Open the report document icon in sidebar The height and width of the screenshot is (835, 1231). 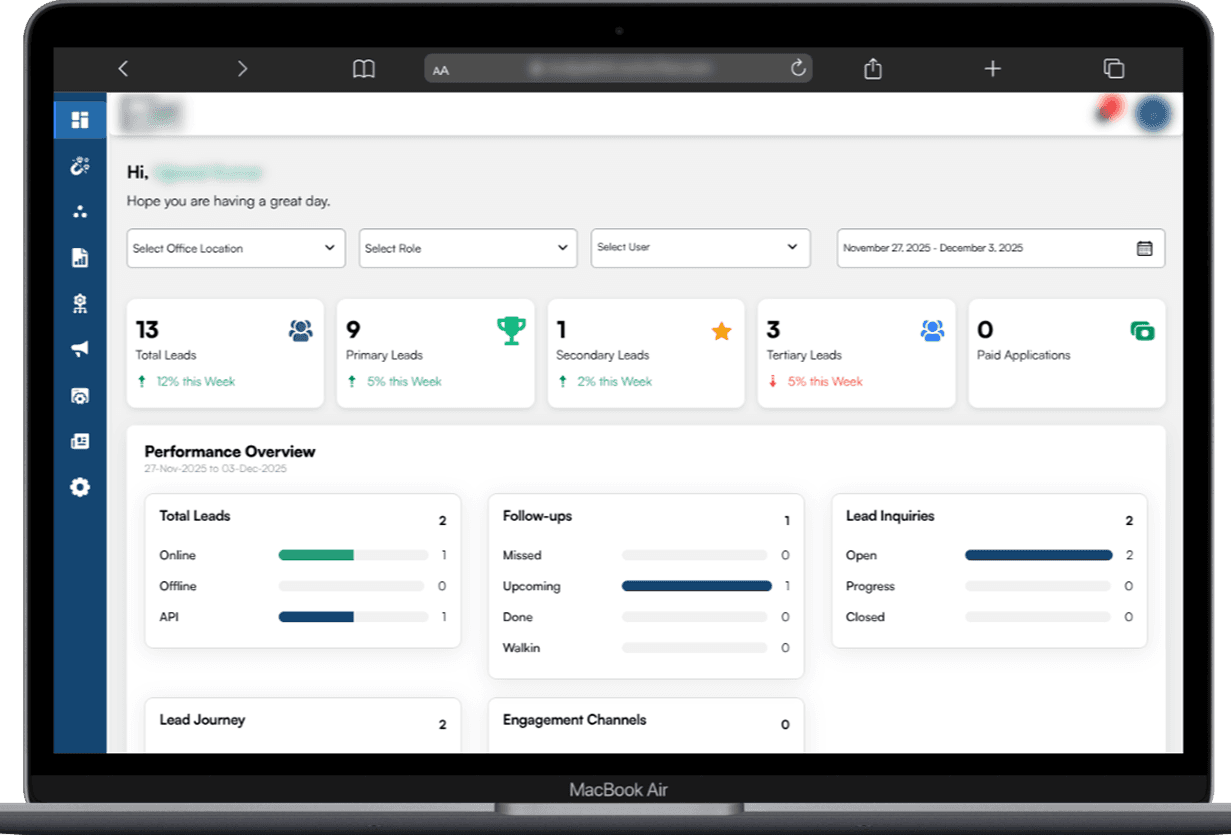80,257
